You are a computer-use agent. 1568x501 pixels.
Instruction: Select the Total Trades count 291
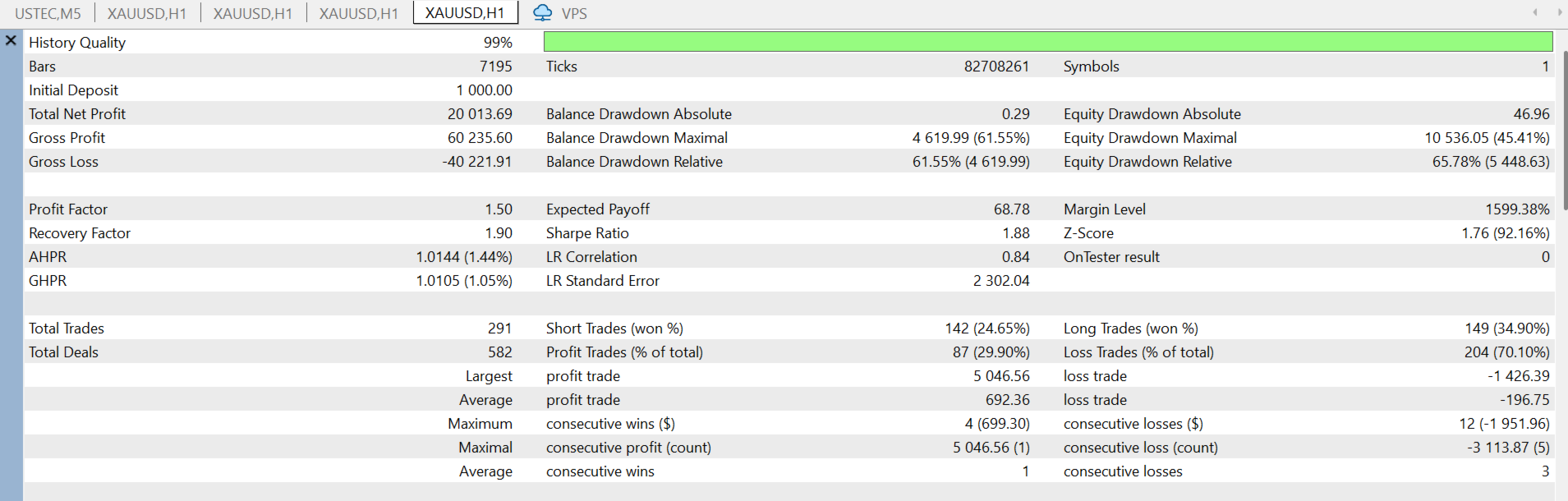(499, 329)
